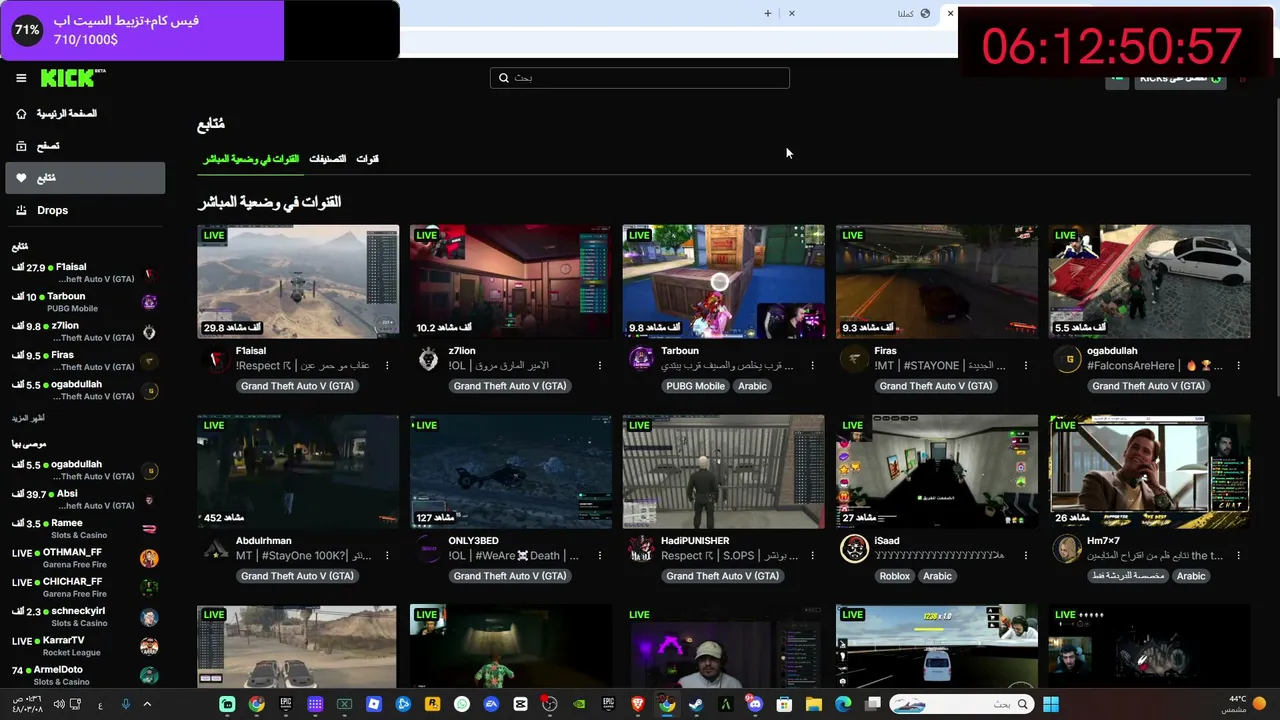
Task: Show hidden system tray icons
Action: coord(147,704)
